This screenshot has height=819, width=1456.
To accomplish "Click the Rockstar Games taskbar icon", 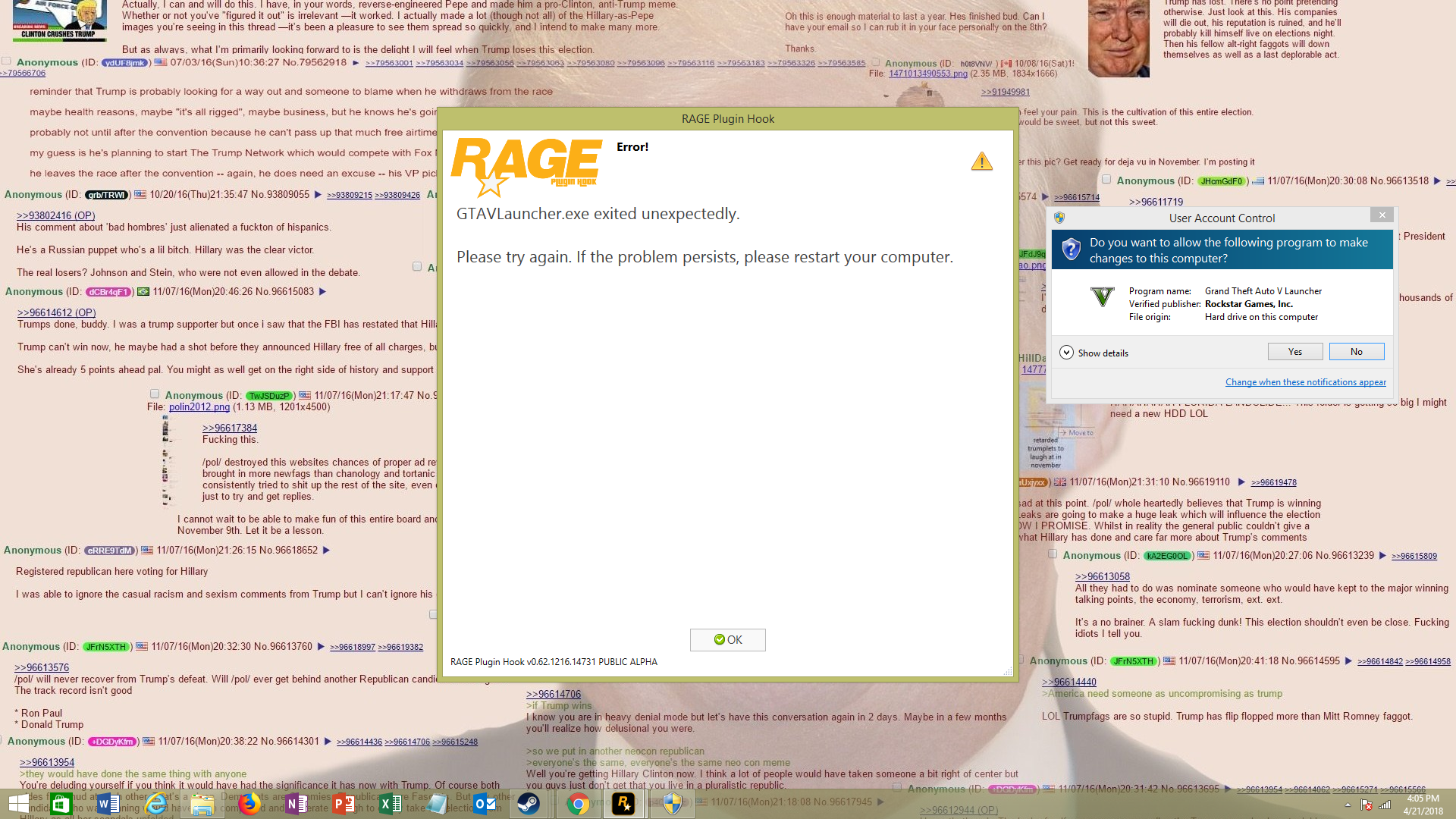I will [x=623, y=803].
